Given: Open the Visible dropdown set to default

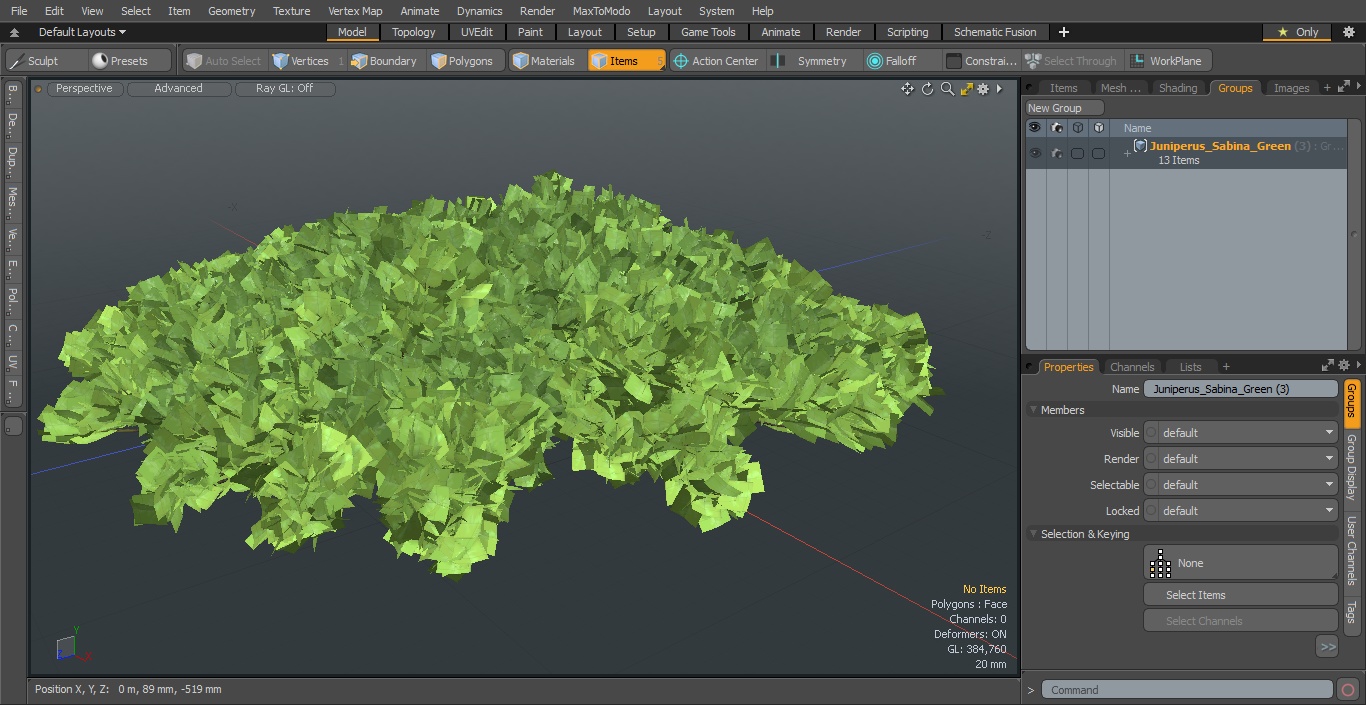Looking at the screenshot, I should [x=1240, y=433].
